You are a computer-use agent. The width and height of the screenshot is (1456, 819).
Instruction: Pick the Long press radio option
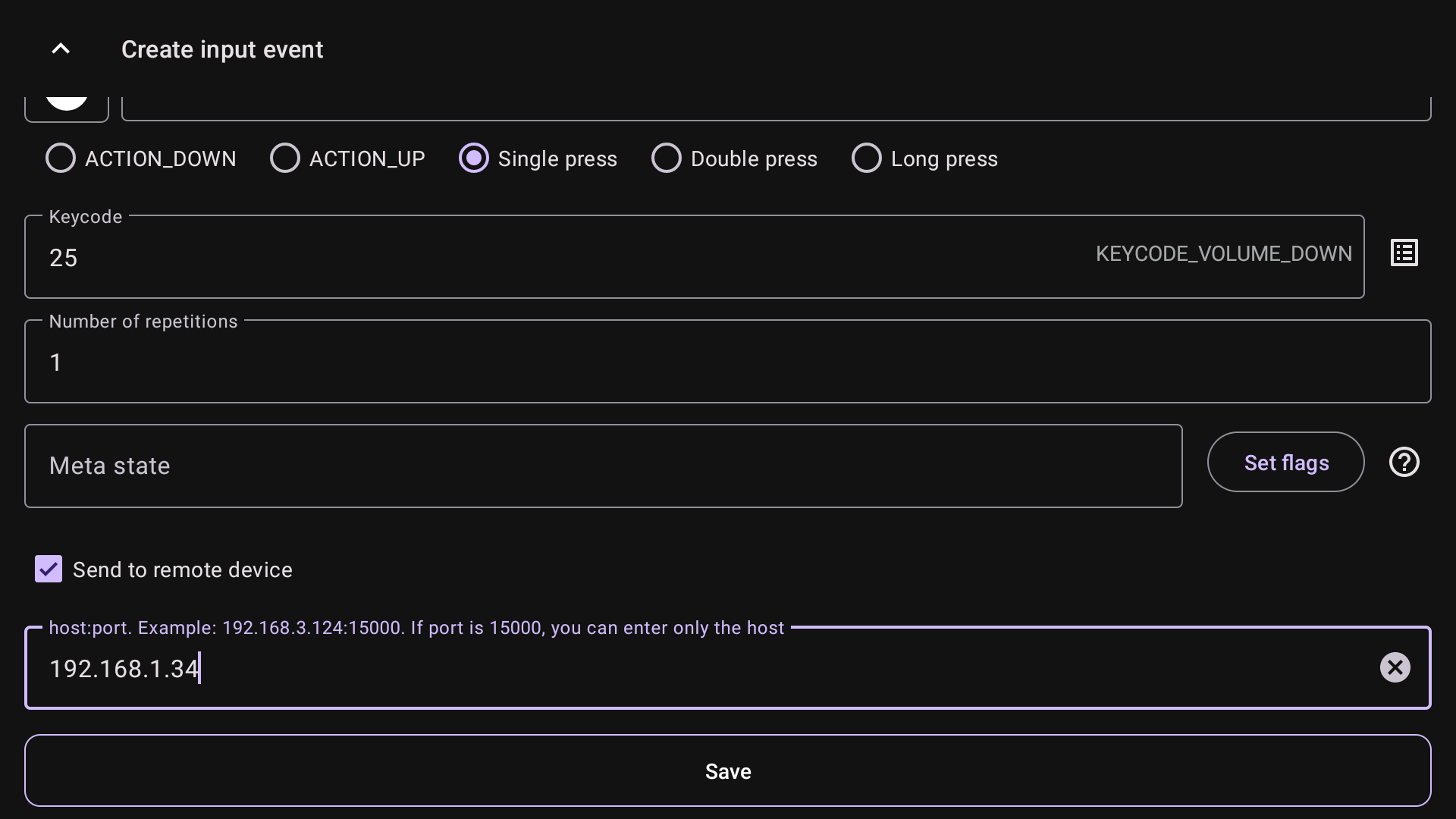click(x=867, y=158)
